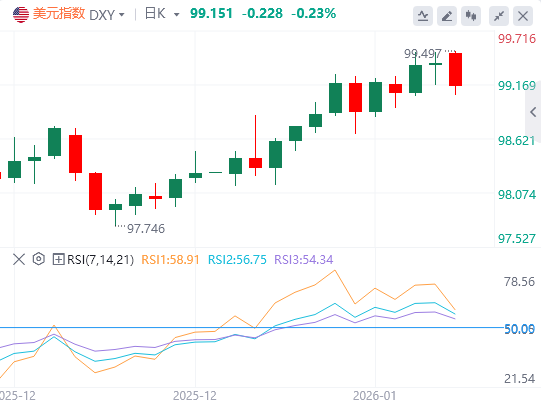The height and width of the screenshot is (409, 541).
Task: Open the indicator line chart tool
Action: (x=423, y=16)
